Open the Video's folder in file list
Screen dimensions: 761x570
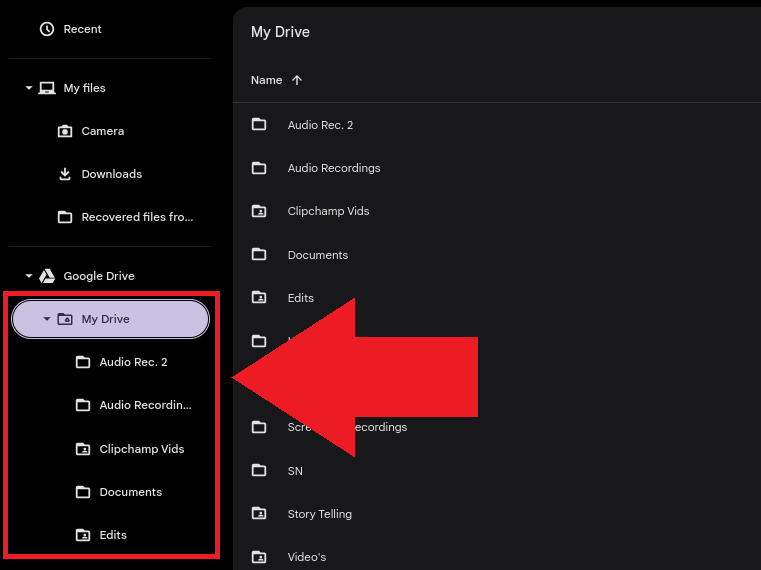(306, 557)
